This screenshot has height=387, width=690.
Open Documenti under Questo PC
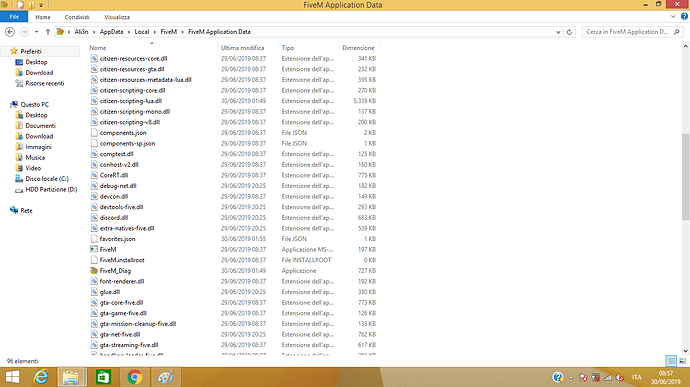40,125
